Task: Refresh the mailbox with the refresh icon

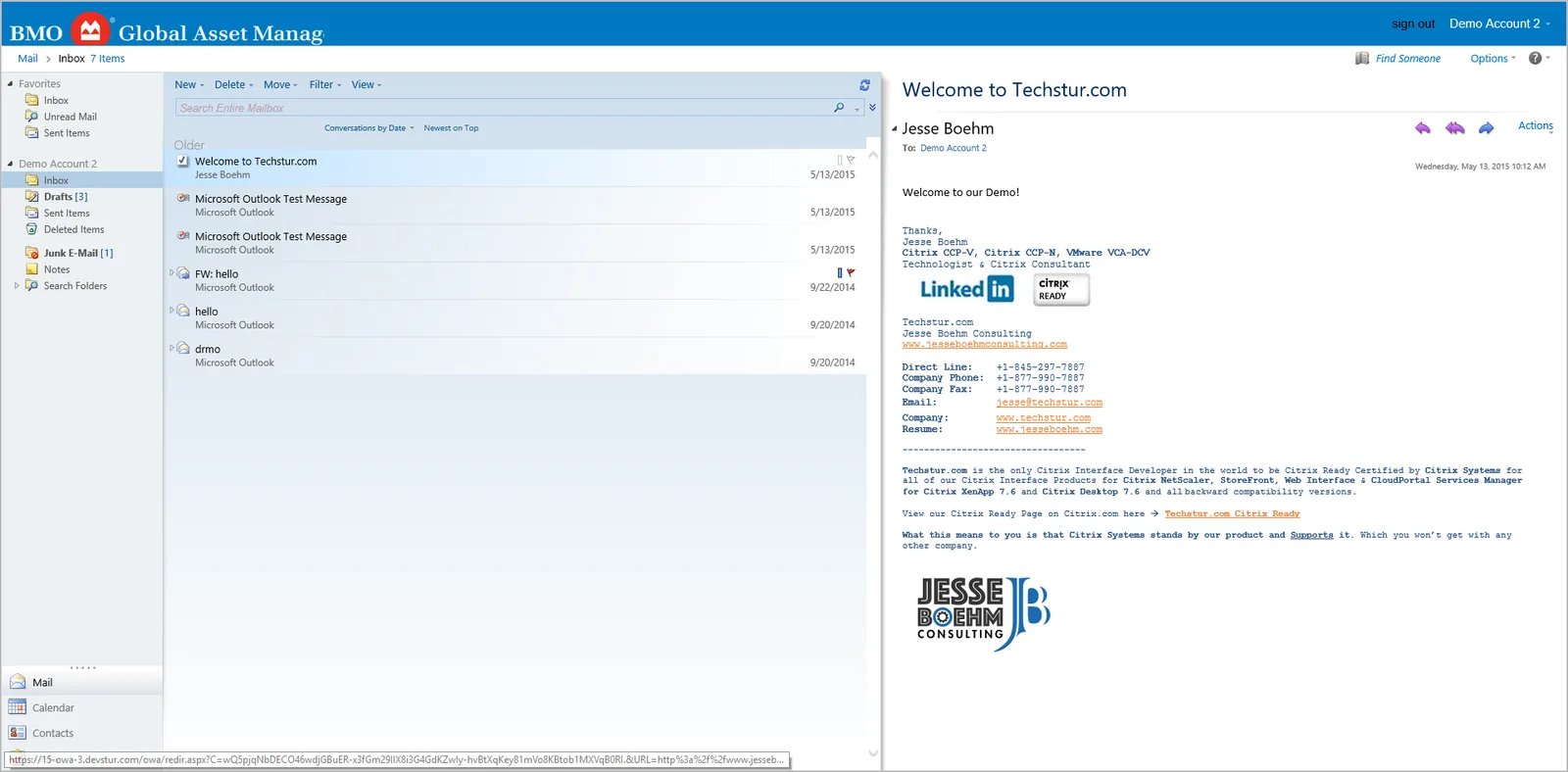Action: point(864,85)
